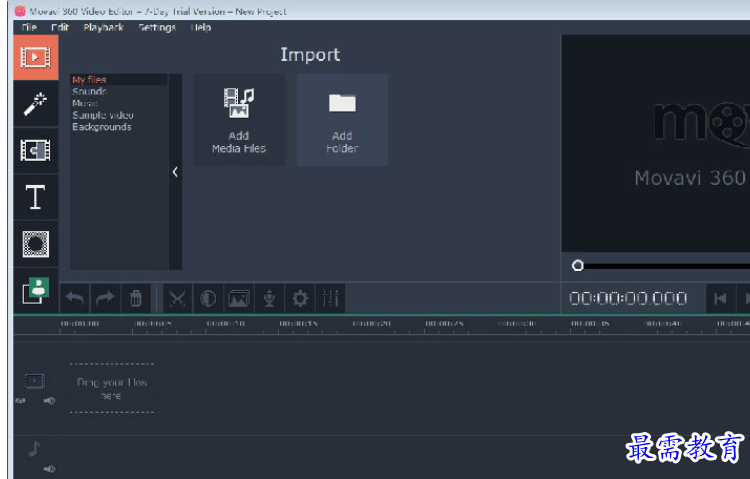This screenshot has height=479, width=750.
Task: Toggle video track visibility eye icon
Action: pyautogui.click(x=21, y=401)
